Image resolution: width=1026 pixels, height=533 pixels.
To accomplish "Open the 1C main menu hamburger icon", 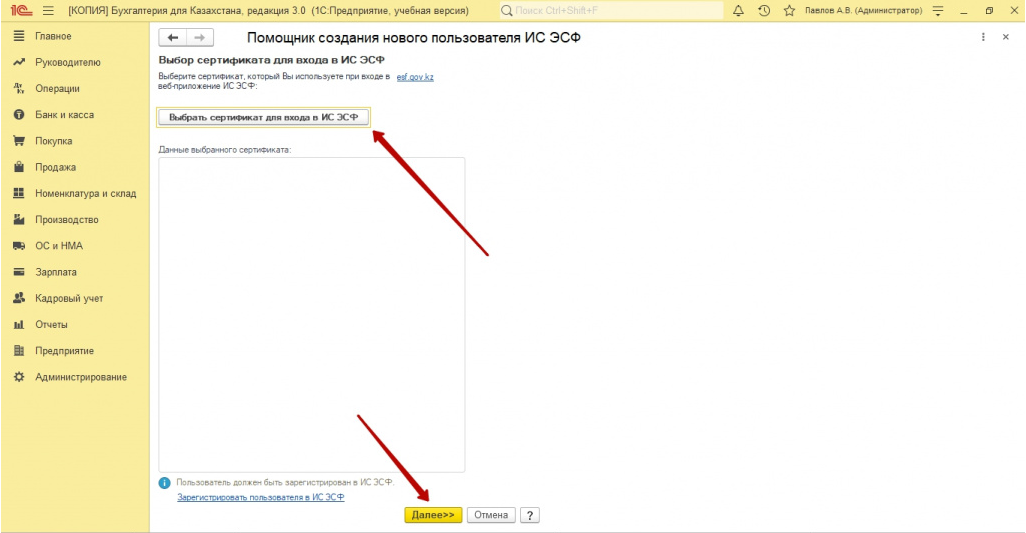I will point(48,10).
